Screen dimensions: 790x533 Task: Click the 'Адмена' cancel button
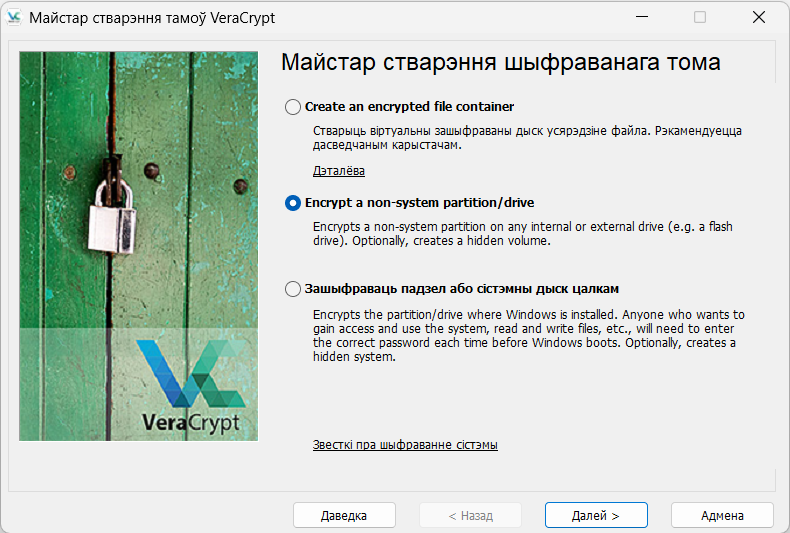click(x=722, y=515)
